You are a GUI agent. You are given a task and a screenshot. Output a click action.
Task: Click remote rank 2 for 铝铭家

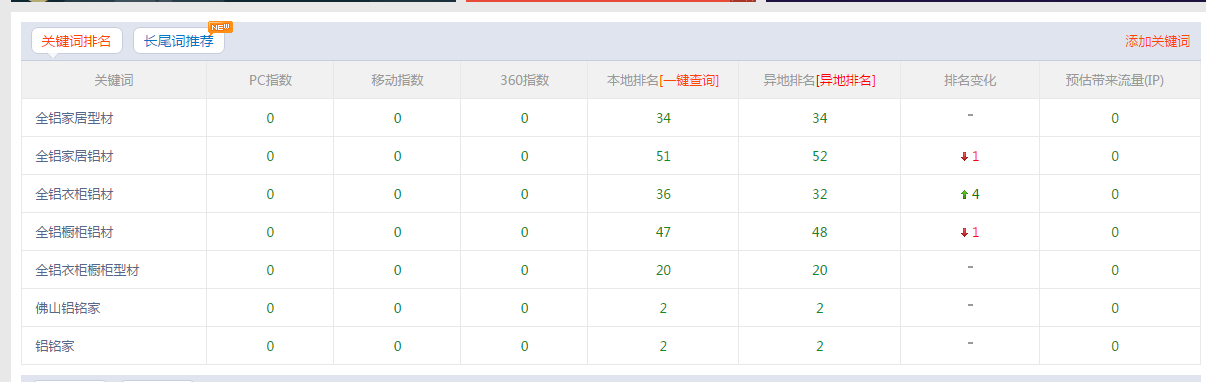[x=820, y=346]
